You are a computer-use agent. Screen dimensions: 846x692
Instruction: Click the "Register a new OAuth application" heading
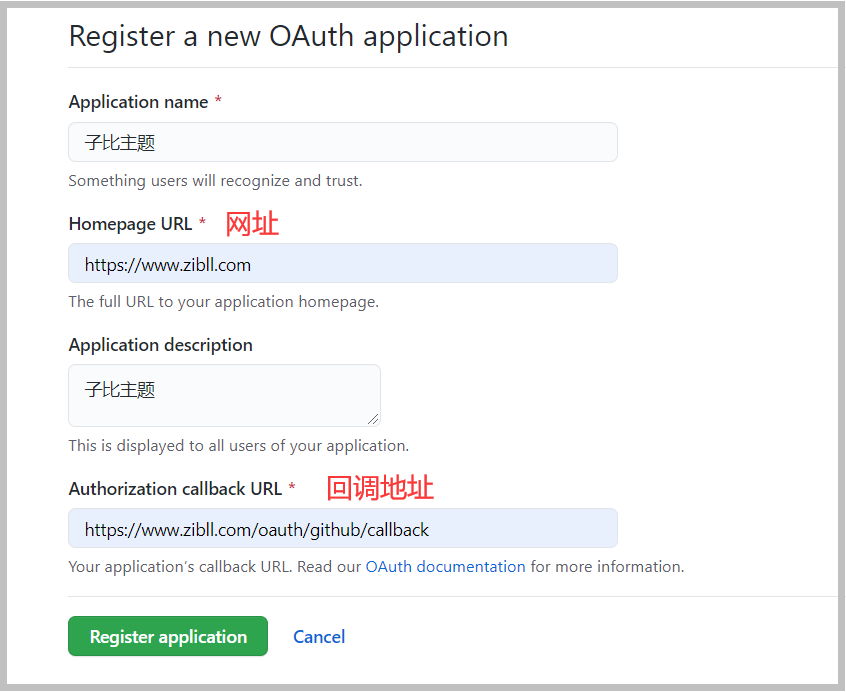coord(288,36)
